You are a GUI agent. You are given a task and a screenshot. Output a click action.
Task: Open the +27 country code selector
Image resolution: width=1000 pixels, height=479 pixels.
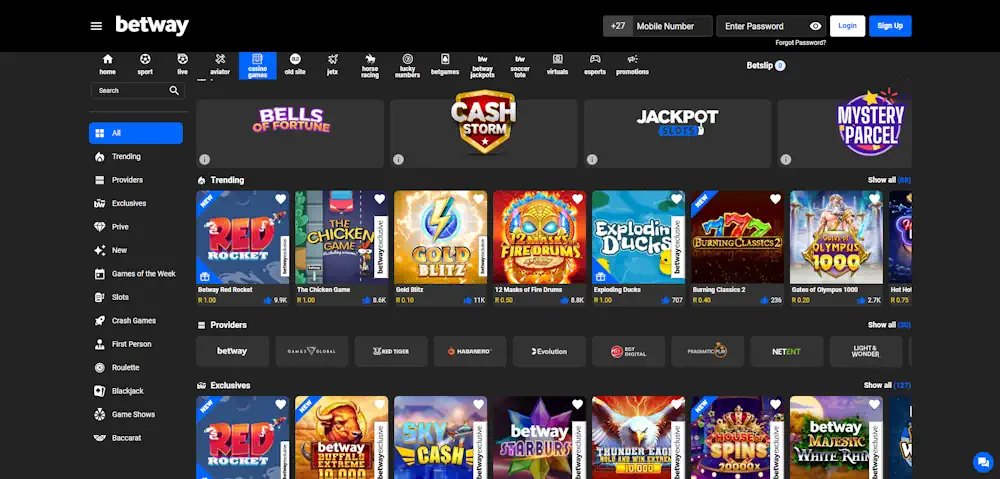point(617,26)
